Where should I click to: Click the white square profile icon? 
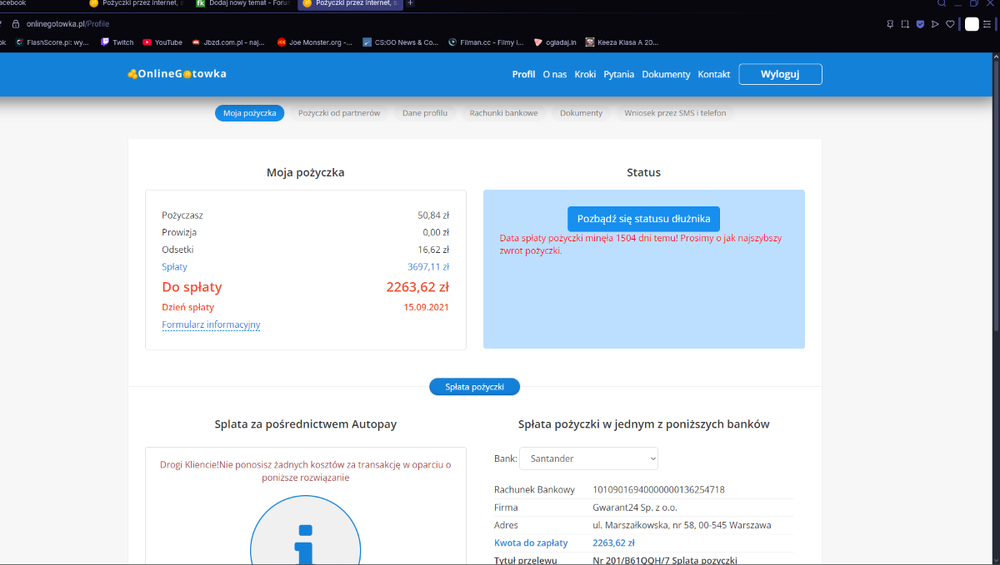click(x=971, y=24)
